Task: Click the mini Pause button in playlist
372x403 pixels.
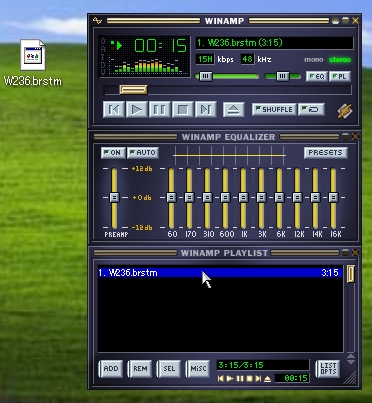Action: tap(240, 379)
